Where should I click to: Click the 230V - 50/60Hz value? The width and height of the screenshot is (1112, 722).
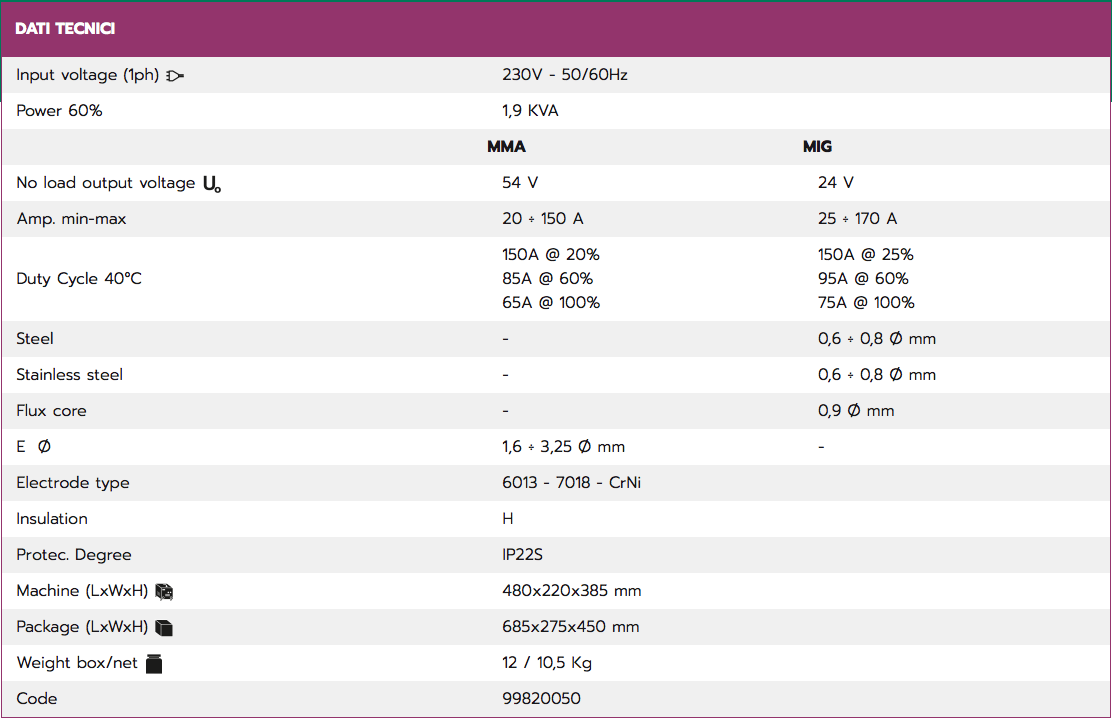pyautogui.click(x=565, y=74)
